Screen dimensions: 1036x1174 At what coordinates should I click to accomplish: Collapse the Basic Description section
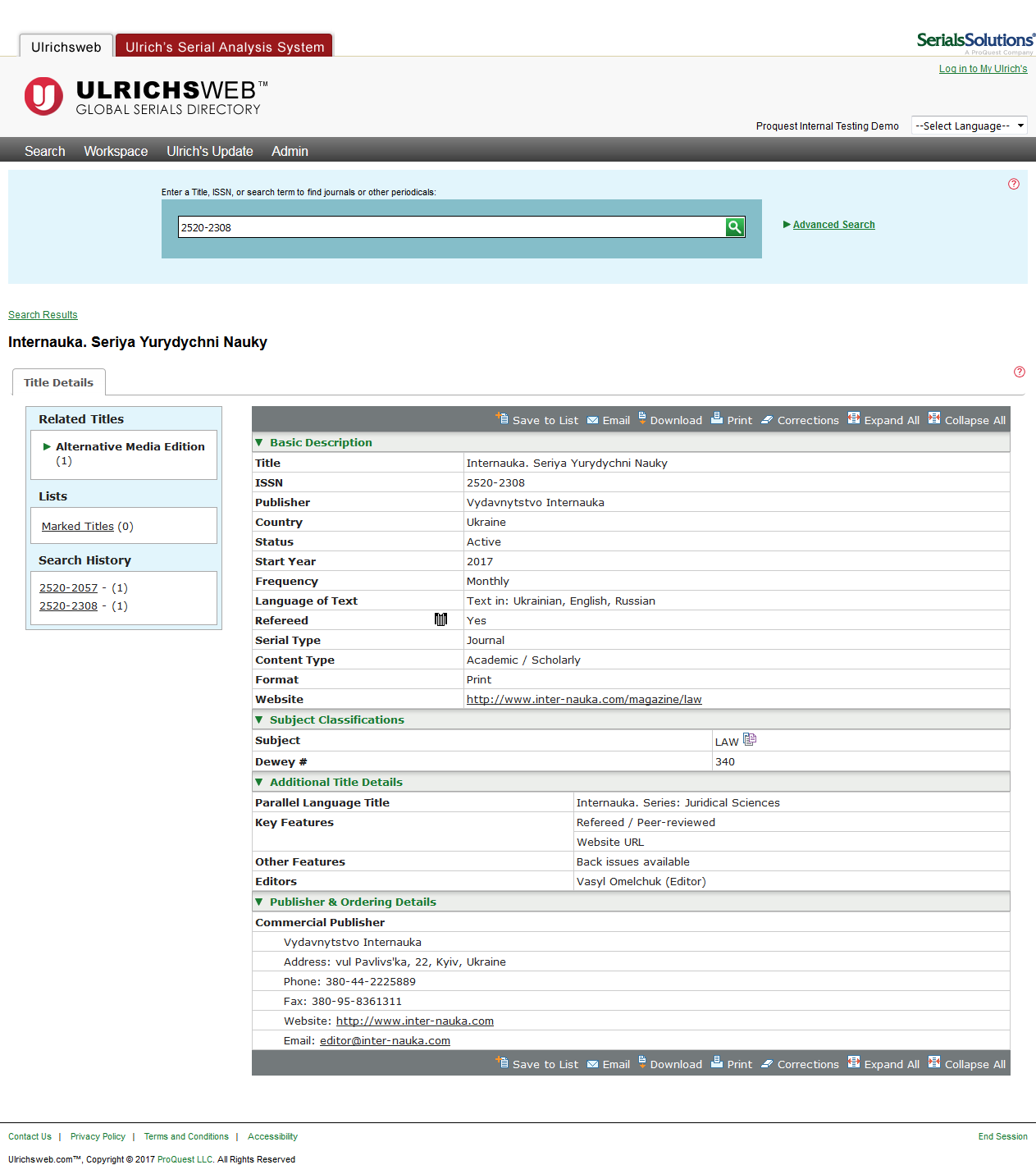[x=259, y=442]
